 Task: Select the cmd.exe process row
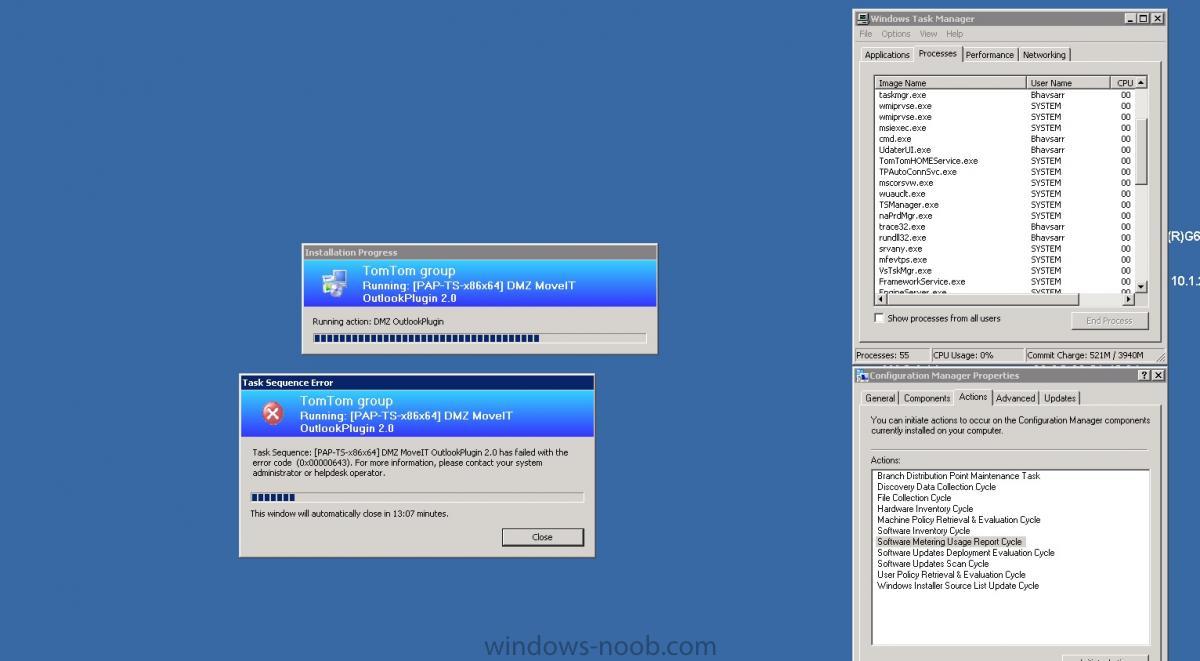tap(1005, 138)
